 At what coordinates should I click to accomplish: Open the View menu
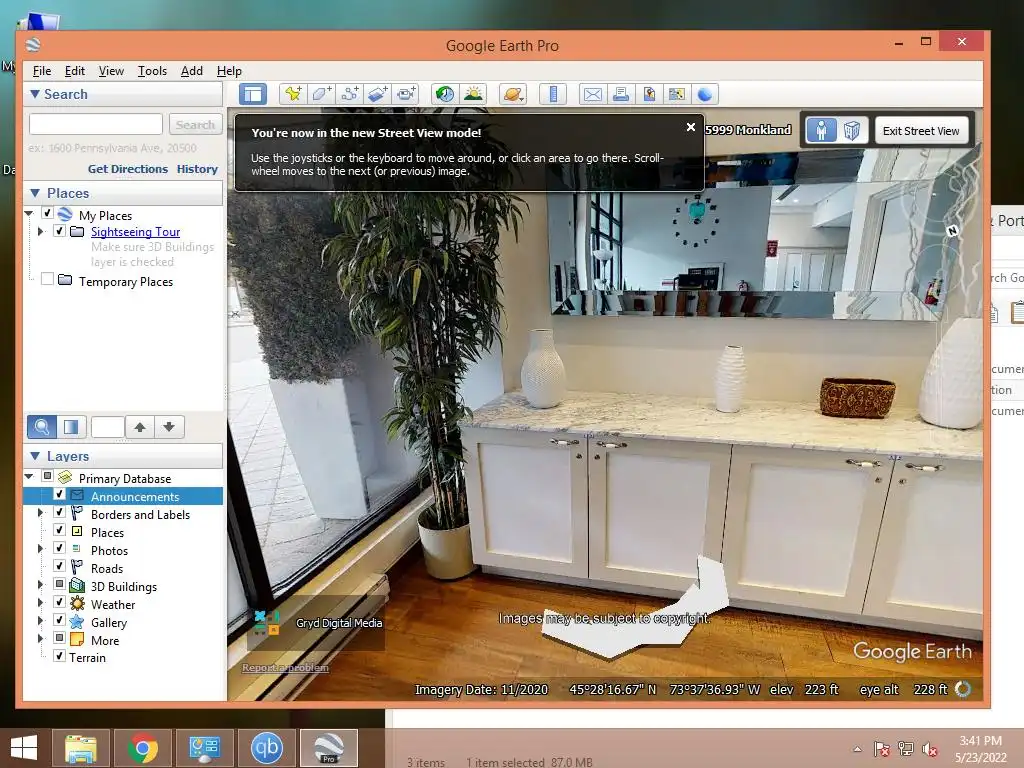[x=111, y=71]
